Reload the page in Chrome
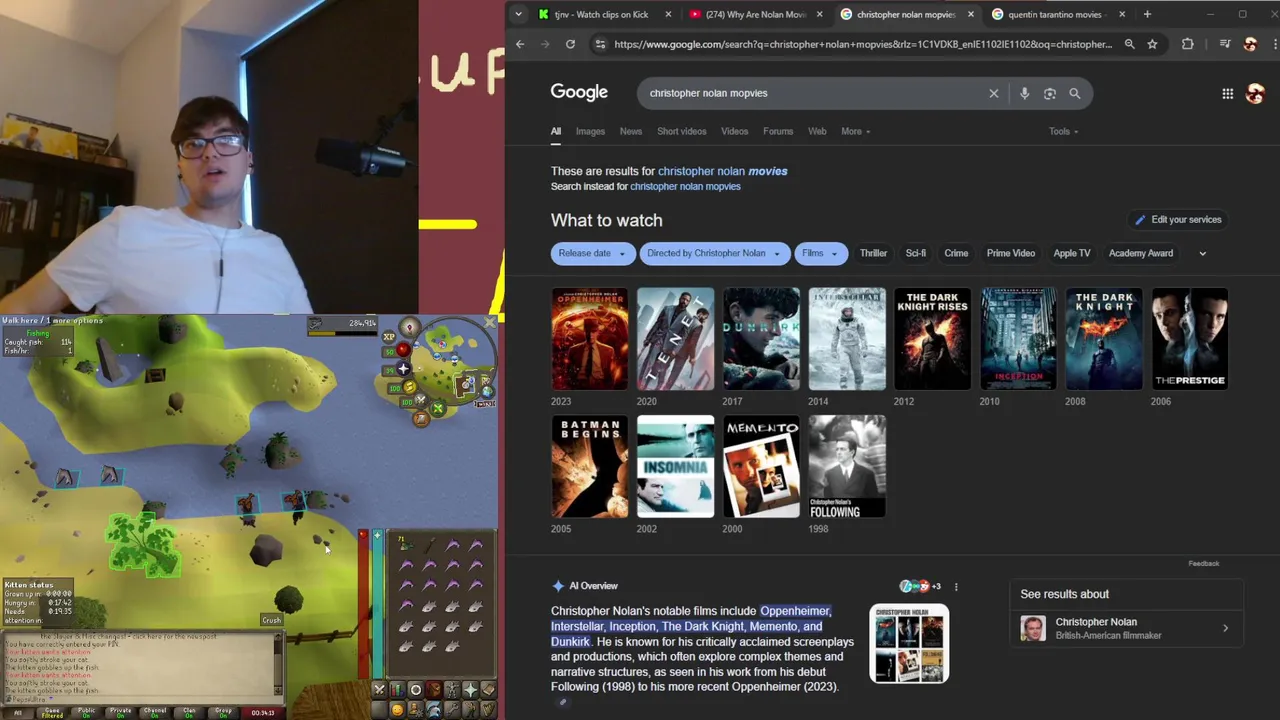 570,44
